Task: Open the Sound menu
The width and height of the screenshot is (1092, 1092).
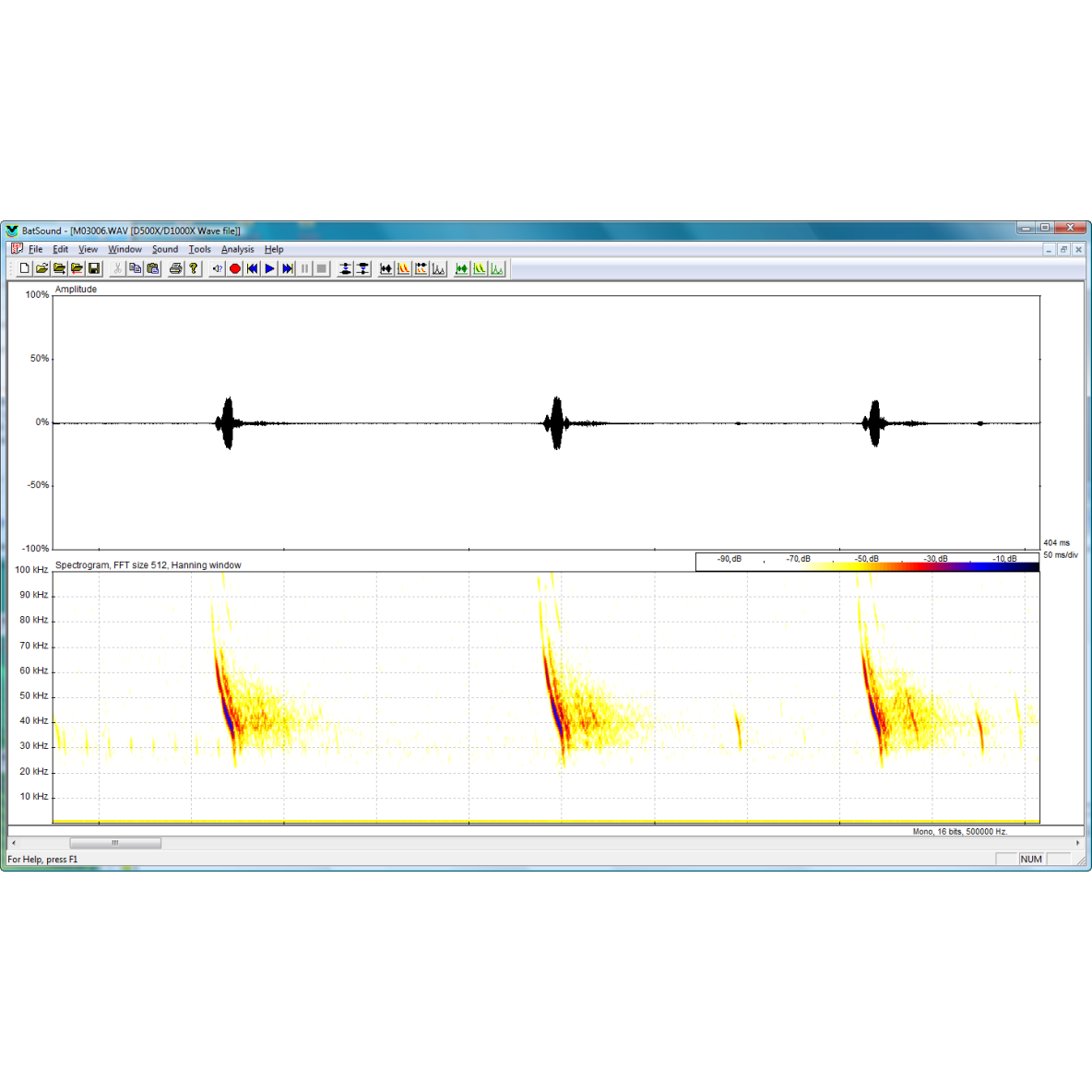Action: pos(165,249)
